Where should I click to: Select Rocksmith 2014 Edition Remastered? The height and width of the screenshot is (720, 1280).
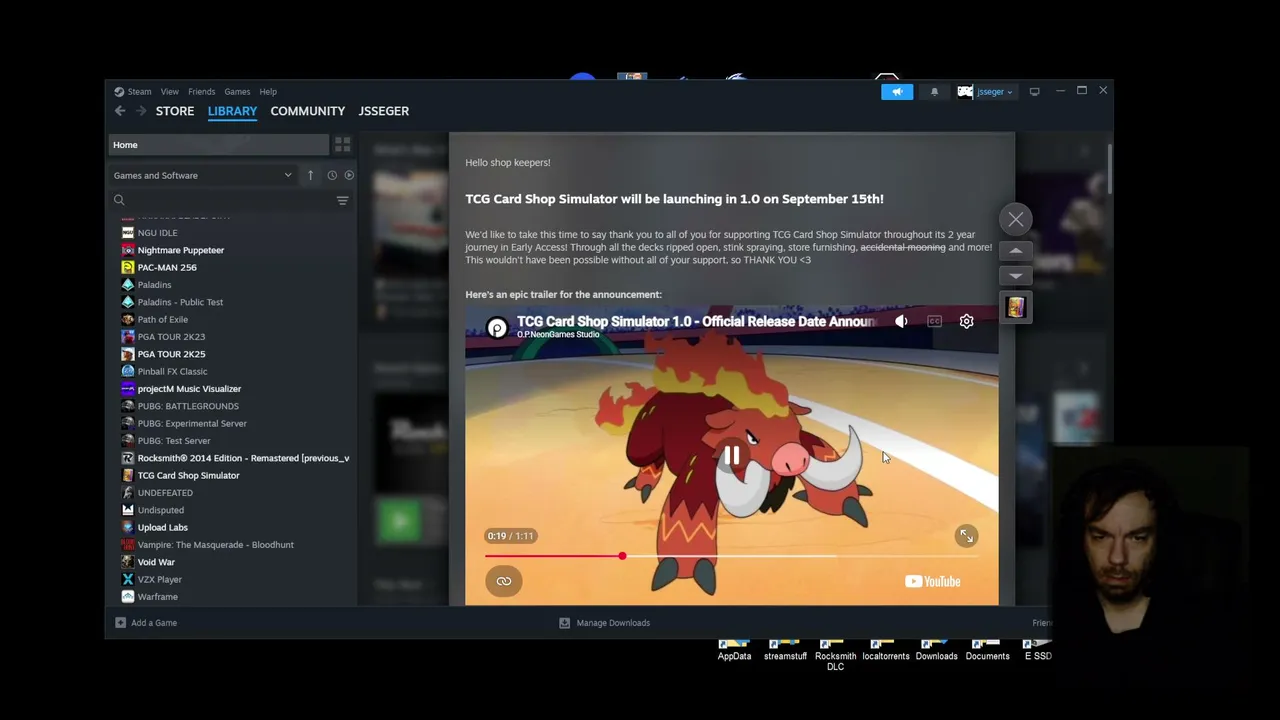(243, 458)
